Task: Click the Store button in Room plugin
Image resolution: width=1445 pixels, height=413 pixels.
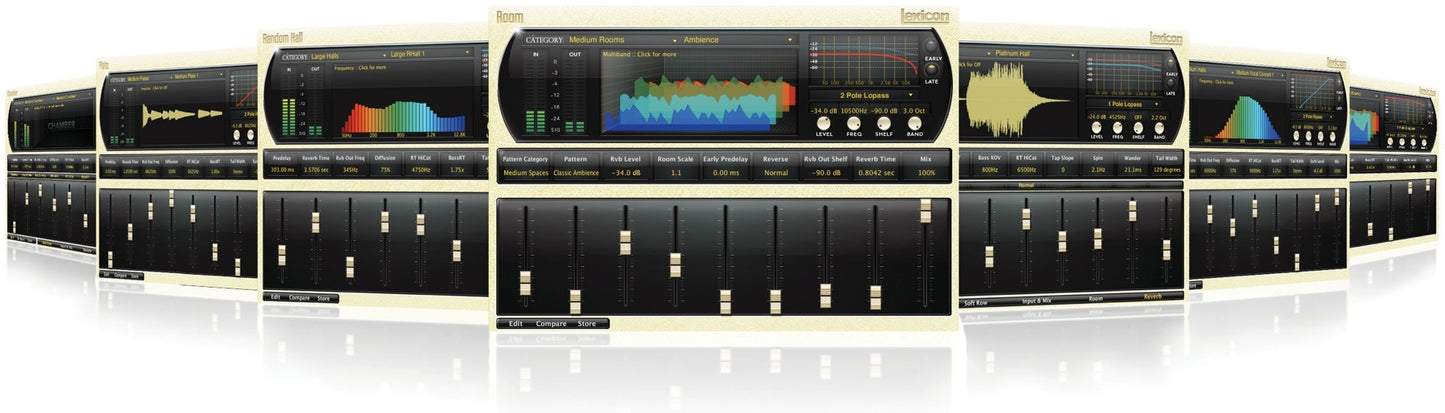Action: (x=587, y=324)
